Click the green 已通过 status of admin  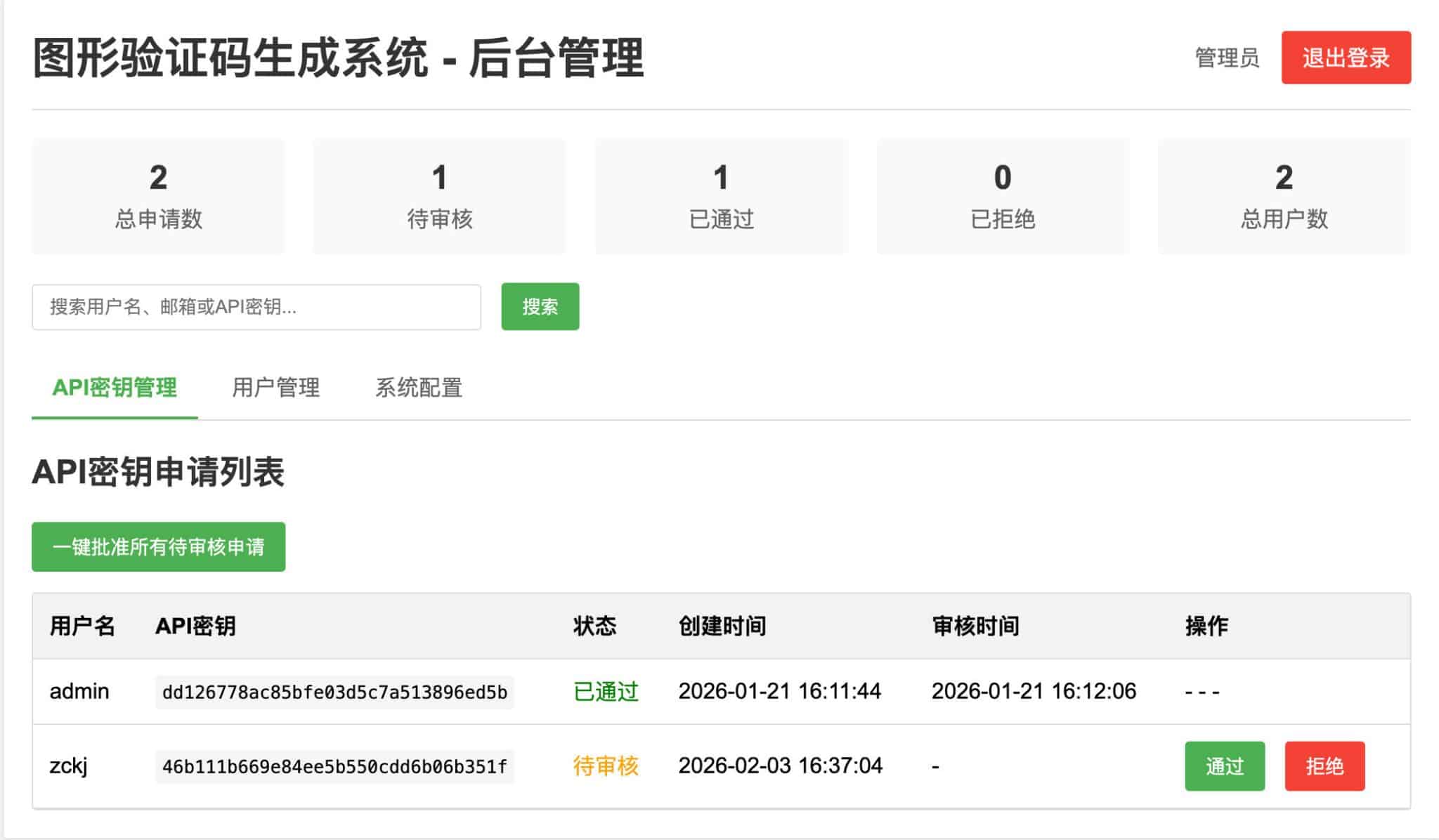[606, 692]
